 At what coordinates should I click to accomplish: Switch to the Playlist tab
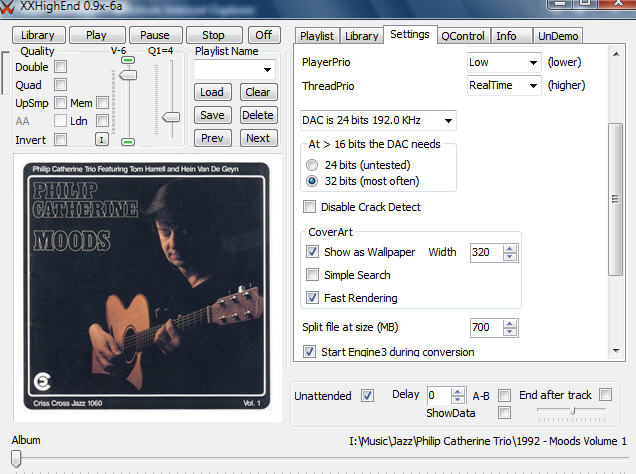click(317, 36)
